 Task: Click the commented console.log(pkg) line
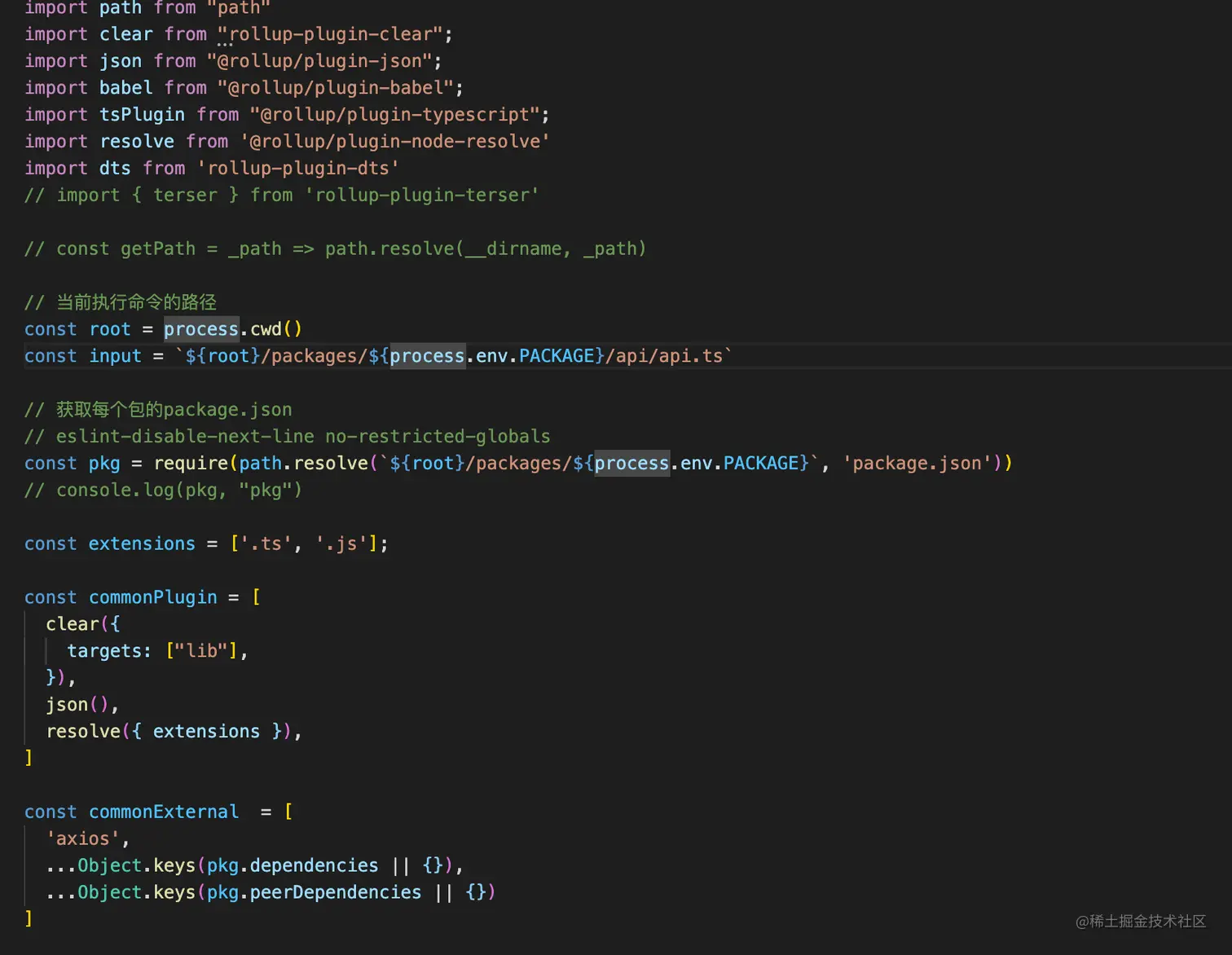(163, 491)
